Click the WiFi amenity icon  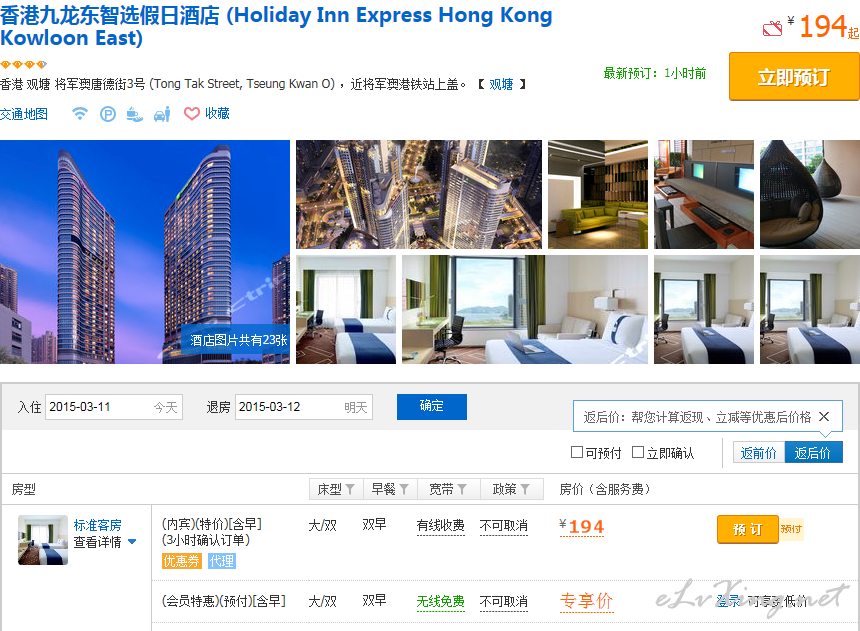[80, 114]
